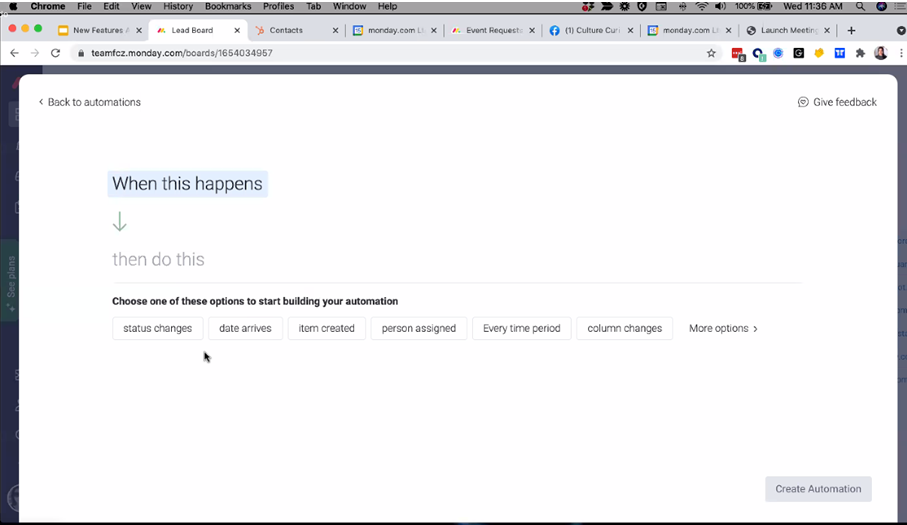Open the Chrome tab search dropdown
Viewport: 907px width, 525px height.
900,30
